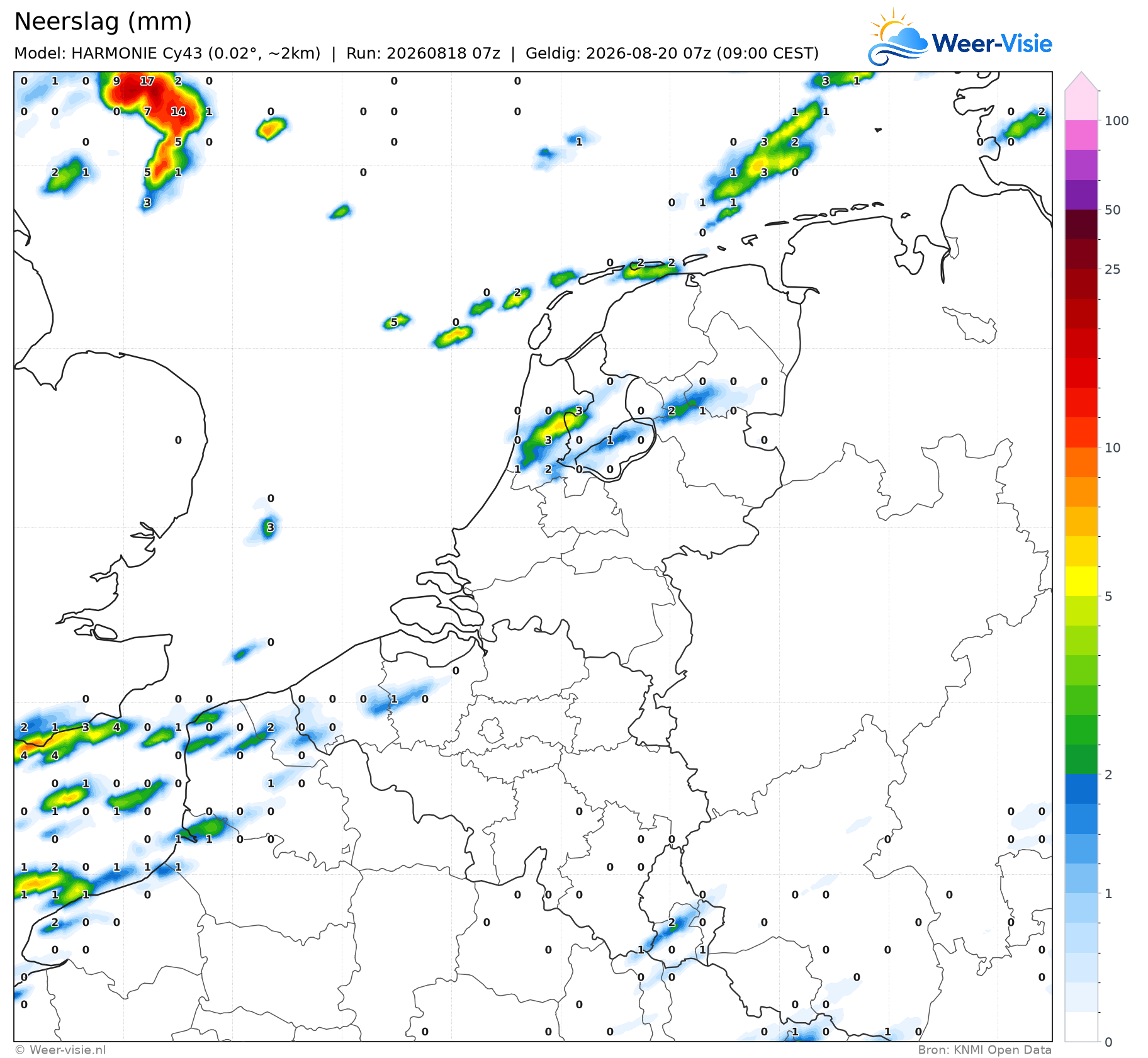Click the 14 mm precipitation value label
The height and width of the screenshot is (1058, 1148).
click(178, 111)
